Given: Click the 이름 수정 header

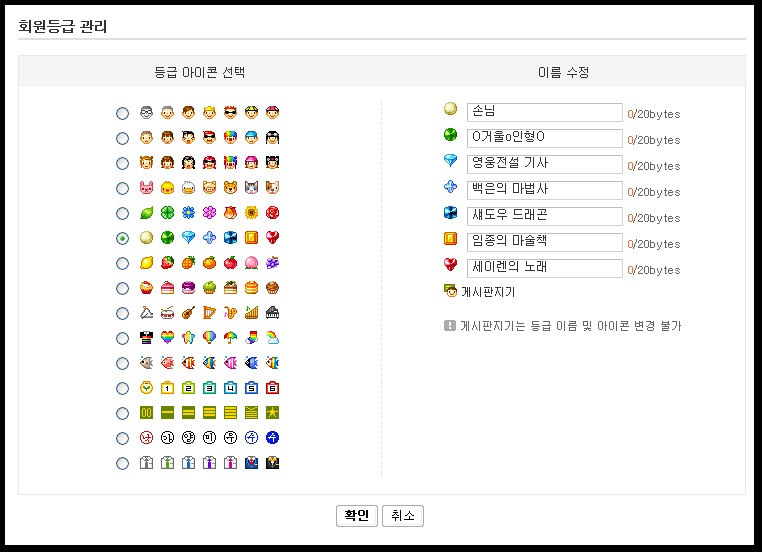Looking at the screenshot, I should pos(563,72).
